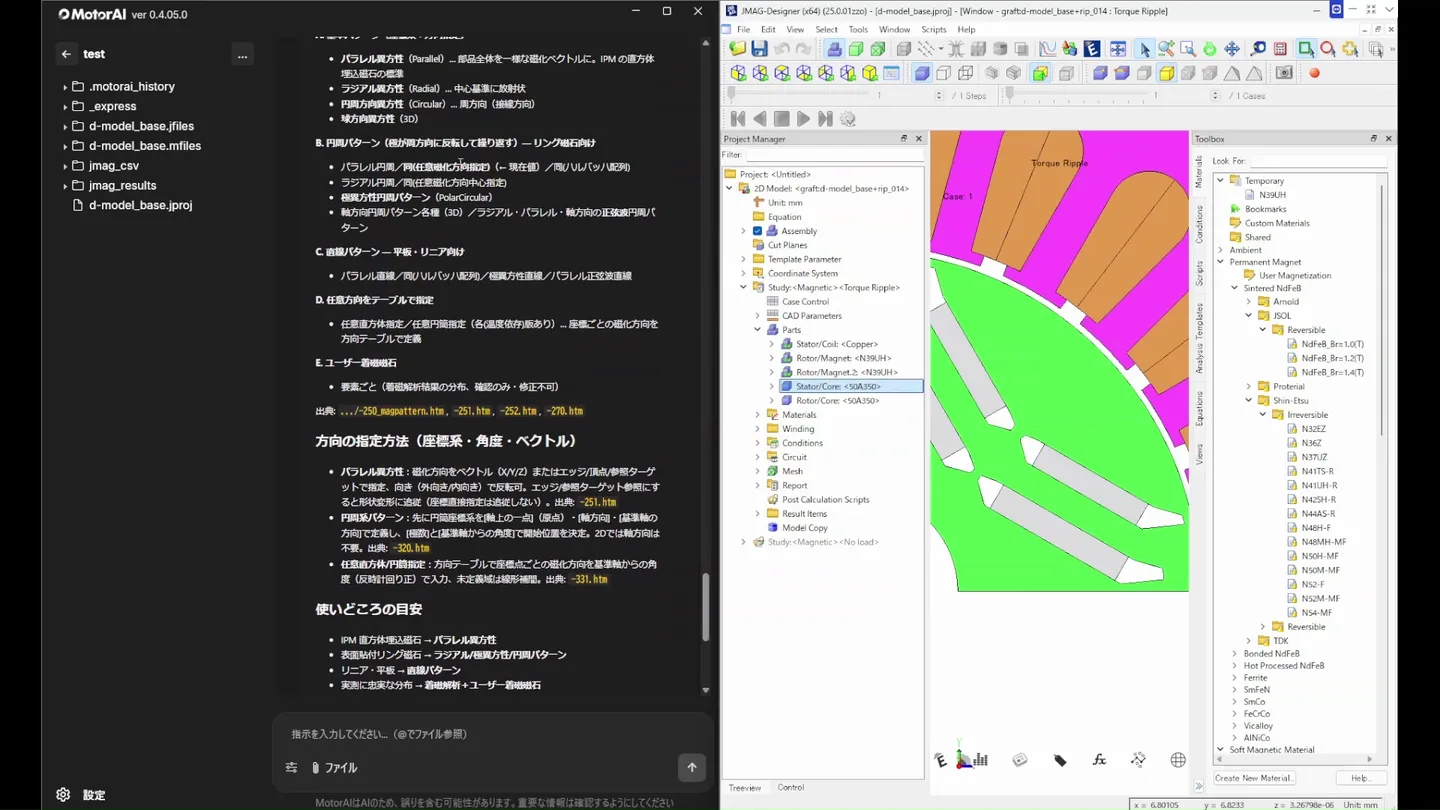Expand the Stator/Coil Copper part

coord(771,344)
